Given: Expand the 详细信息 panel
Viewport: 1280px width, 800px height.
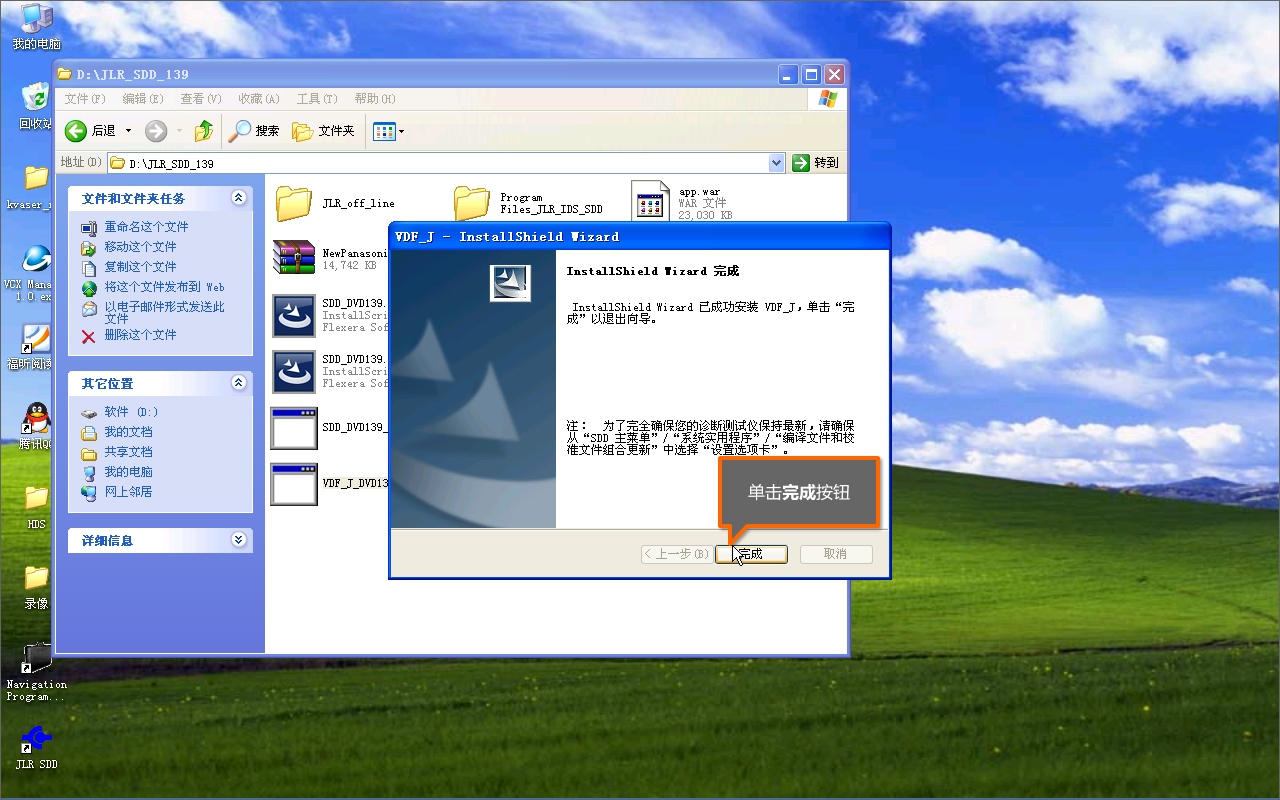Looking at the screenshot, I should coord(238,540).
